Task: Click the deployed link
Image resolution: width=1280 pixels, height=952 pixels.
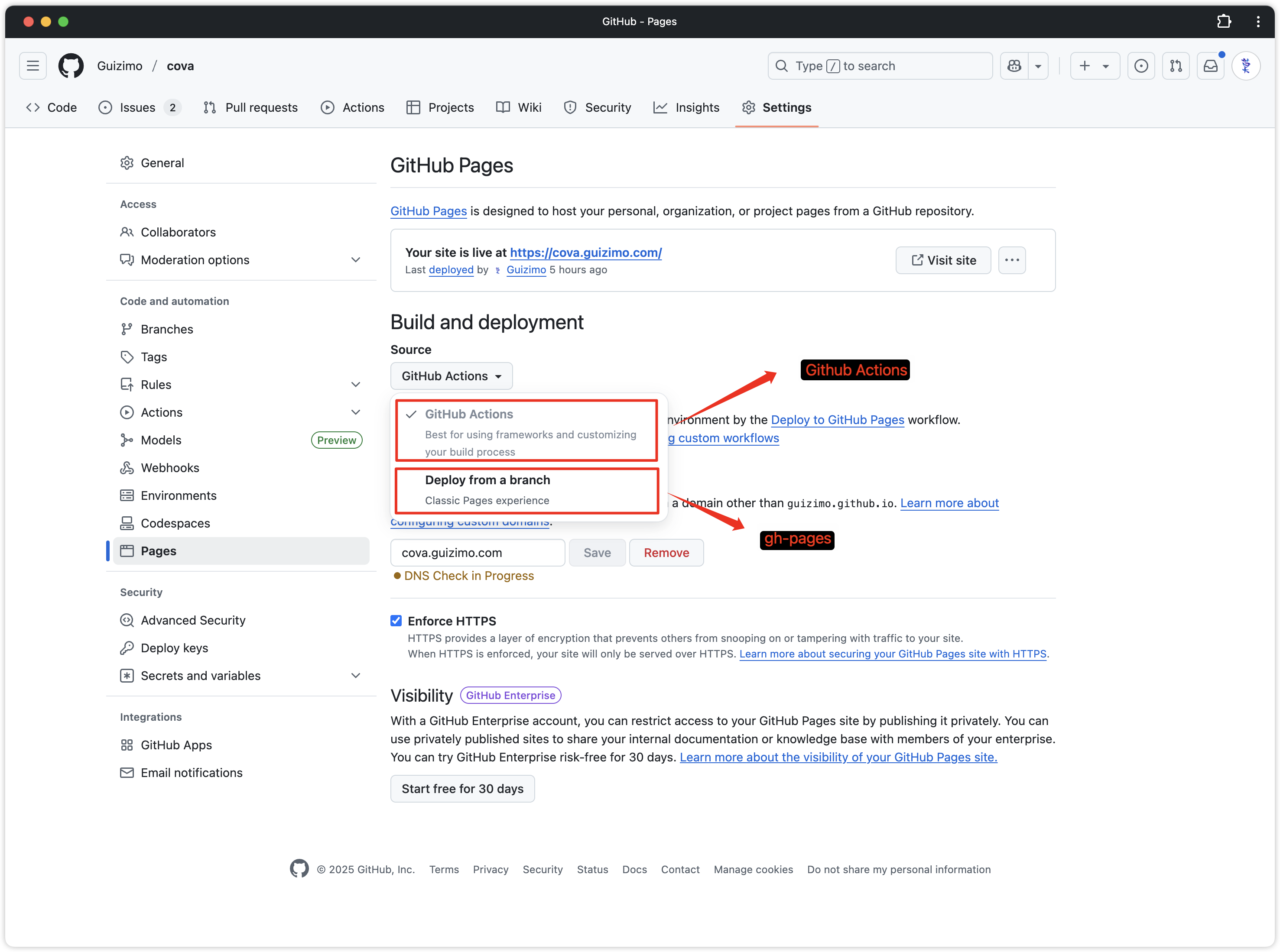Action: click(451, 270)
